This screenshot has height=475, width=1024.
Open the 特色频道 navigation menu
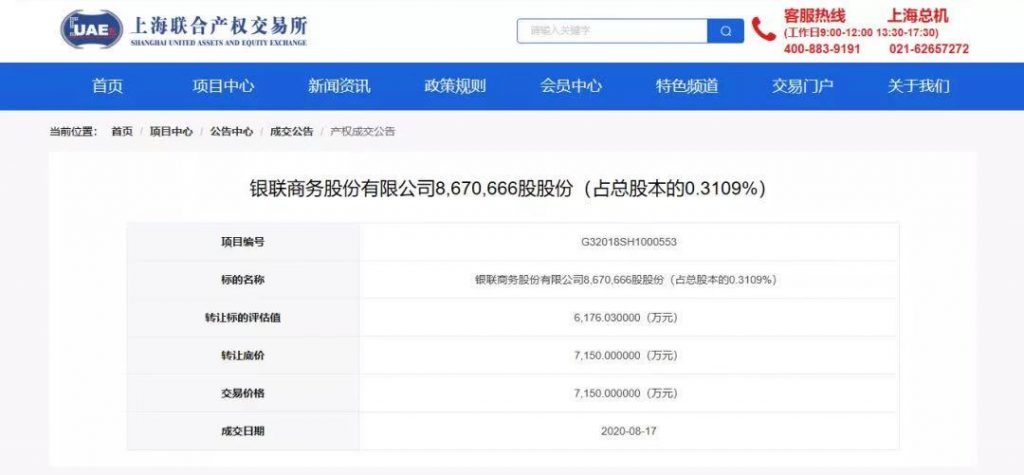tap(687, 86)
